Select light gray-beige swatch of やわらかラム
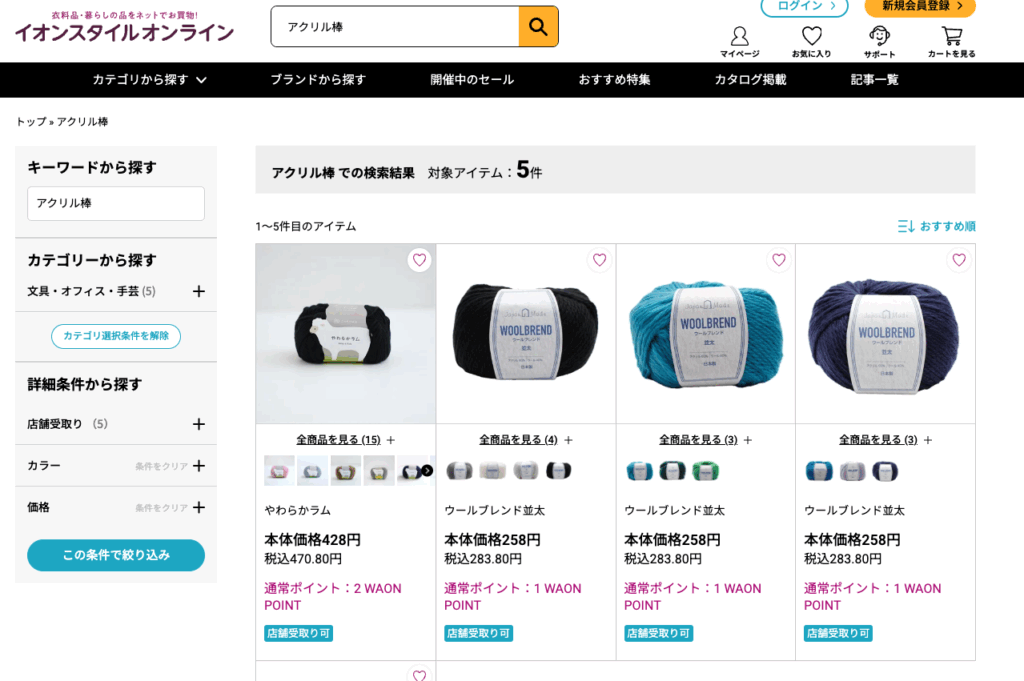1024x681 pixels. (379, 471)
